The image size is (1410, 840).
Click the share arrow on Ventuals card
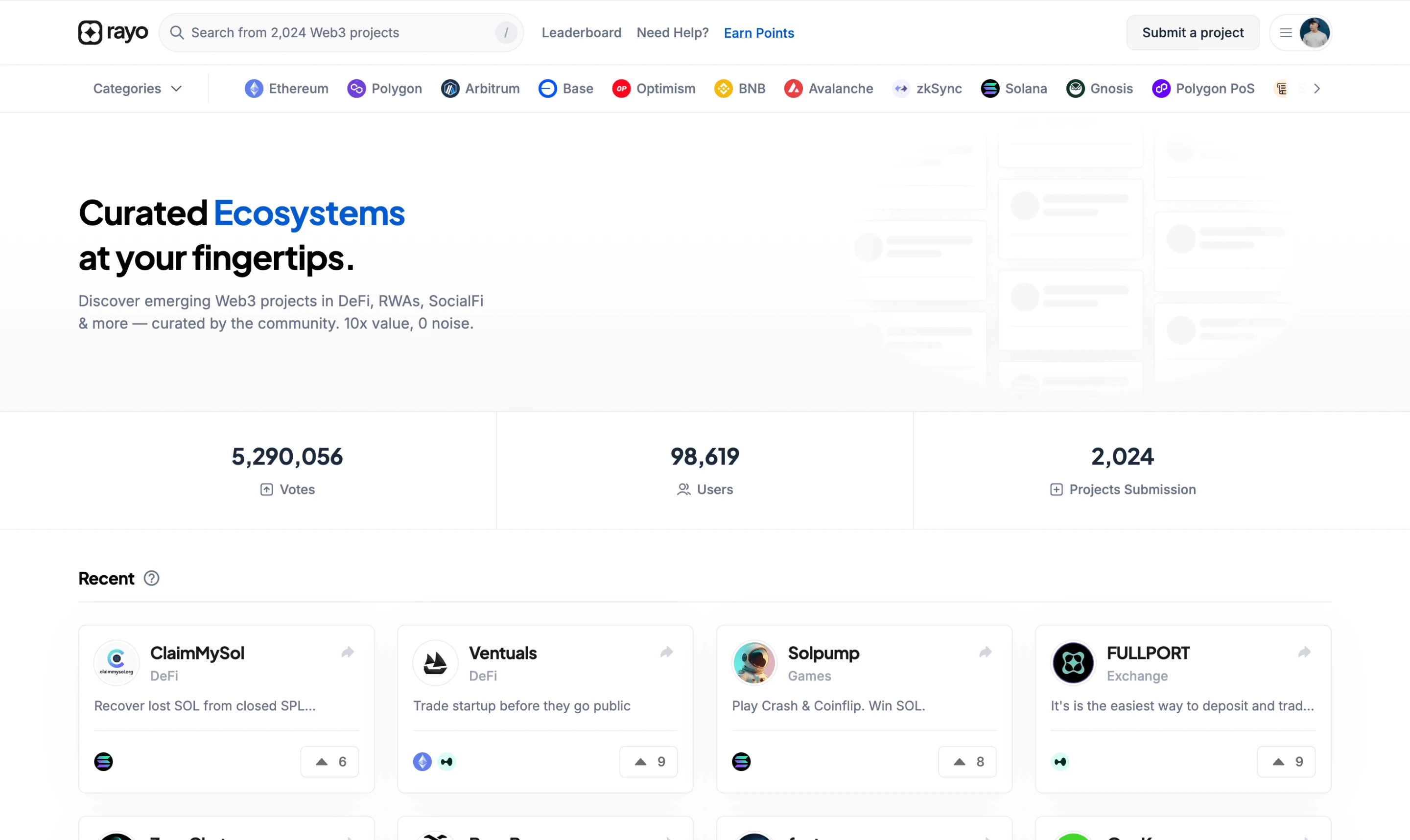pos(666,653)
